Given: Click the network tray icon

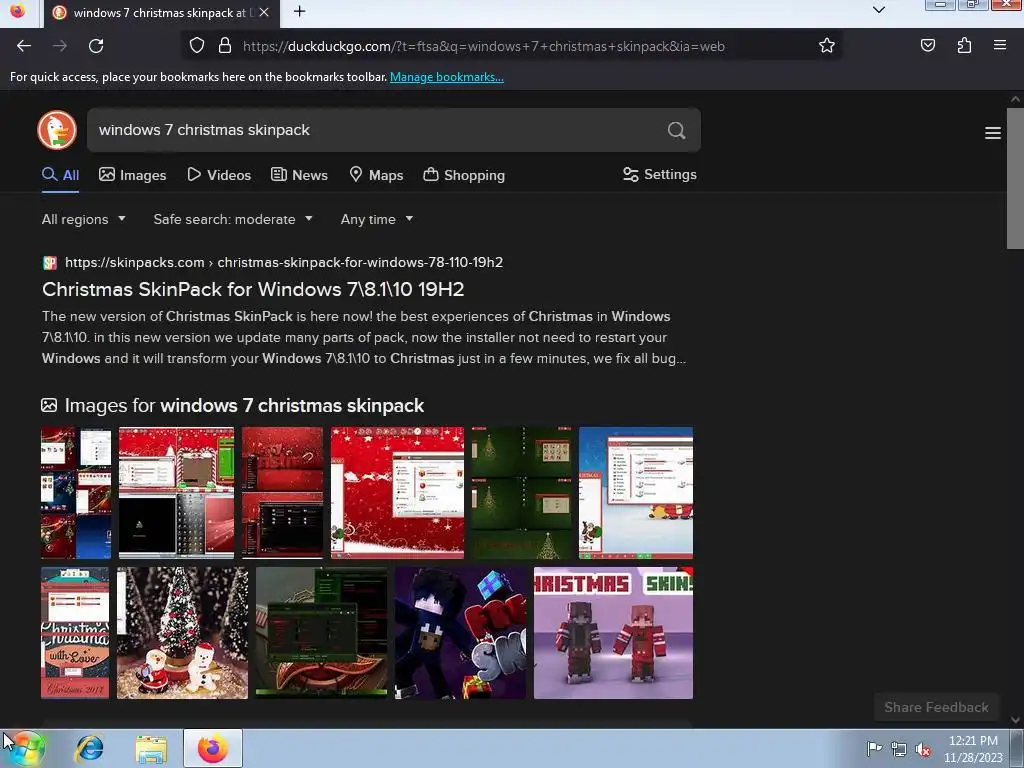Looking at the screenshot, I should click(x=899, y=749).
